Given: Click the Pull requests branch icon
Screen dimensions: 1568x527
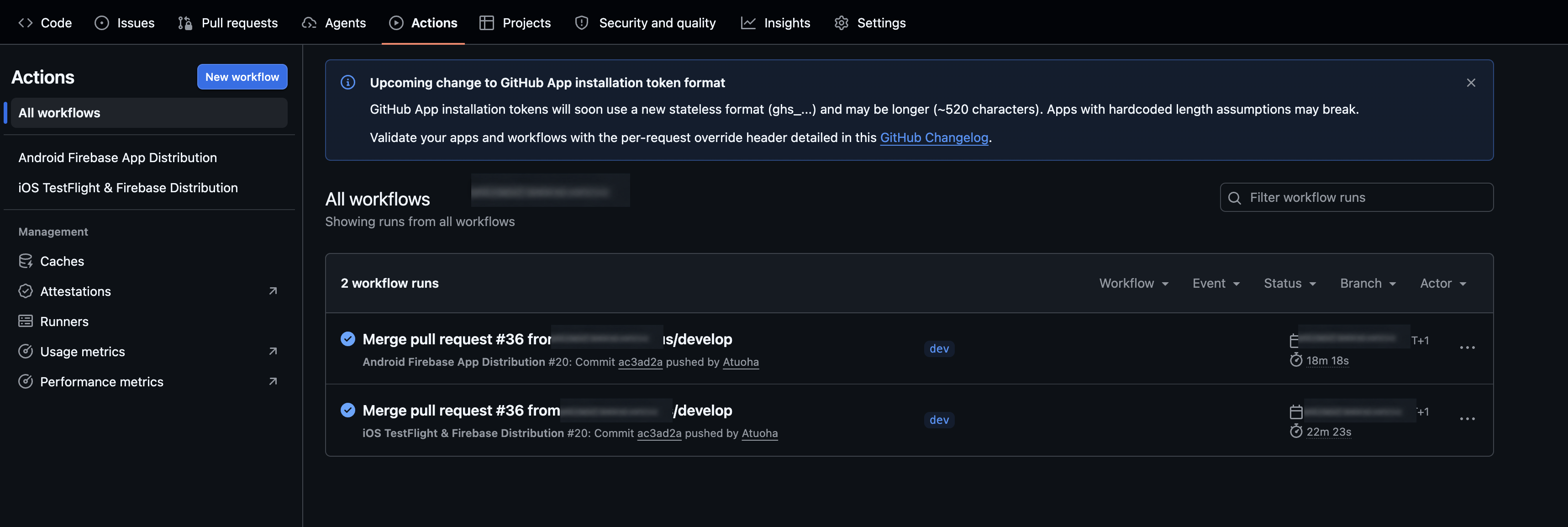Looking at the screenshot, I should pos(185,22).
